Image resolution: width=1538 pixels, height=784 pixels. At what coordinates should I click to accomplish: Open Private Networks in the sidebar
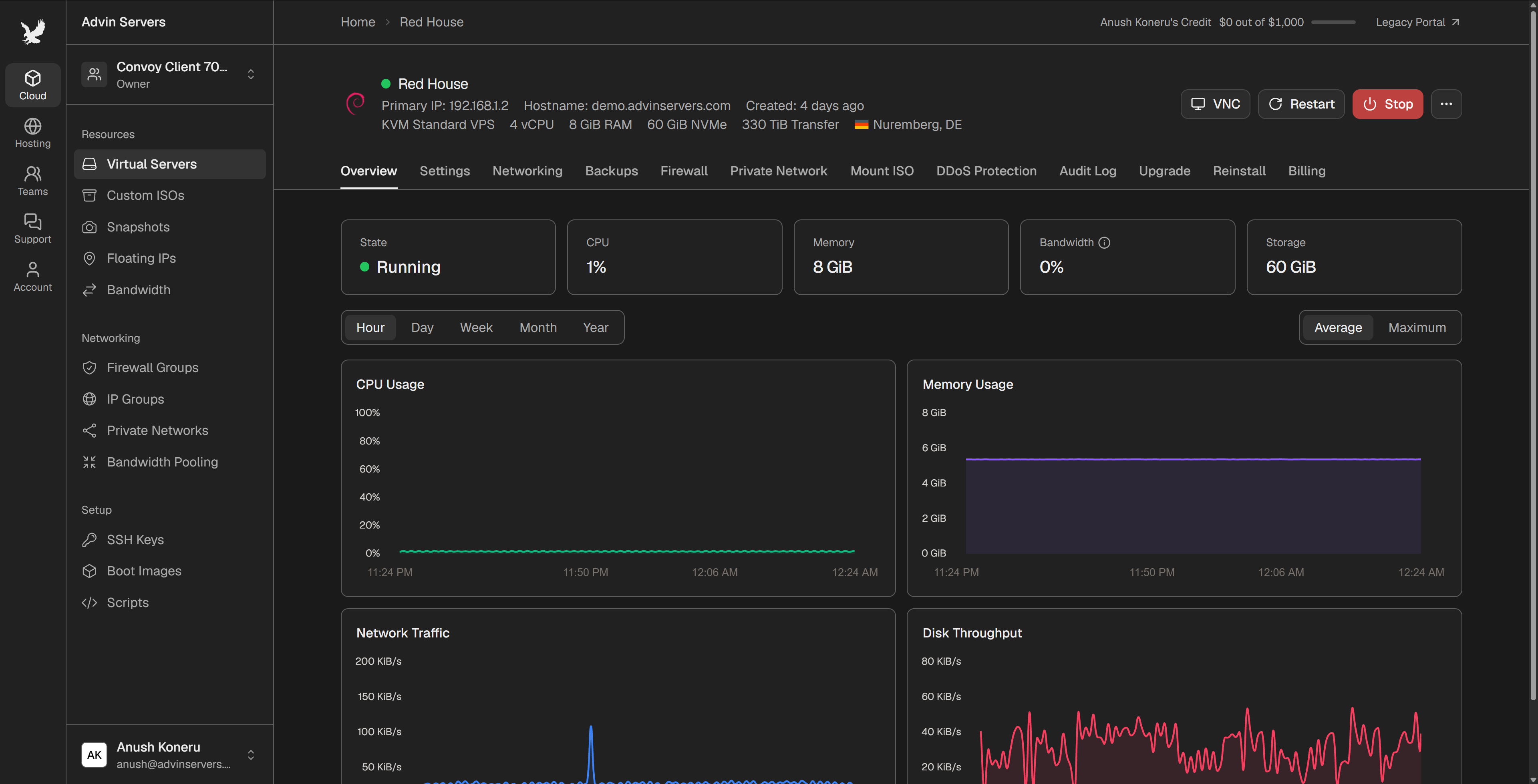pos(169,430)
